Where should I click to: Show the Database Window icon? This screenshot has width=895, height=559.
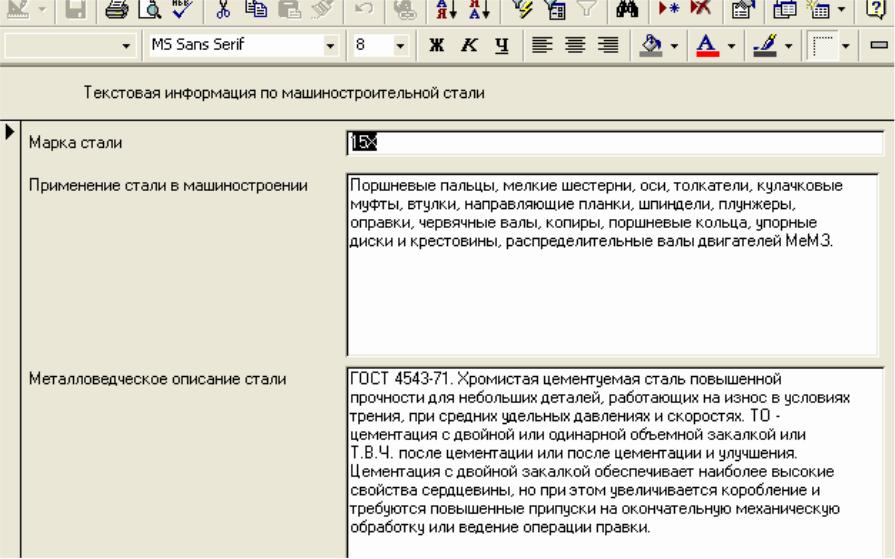pos(784,9)
